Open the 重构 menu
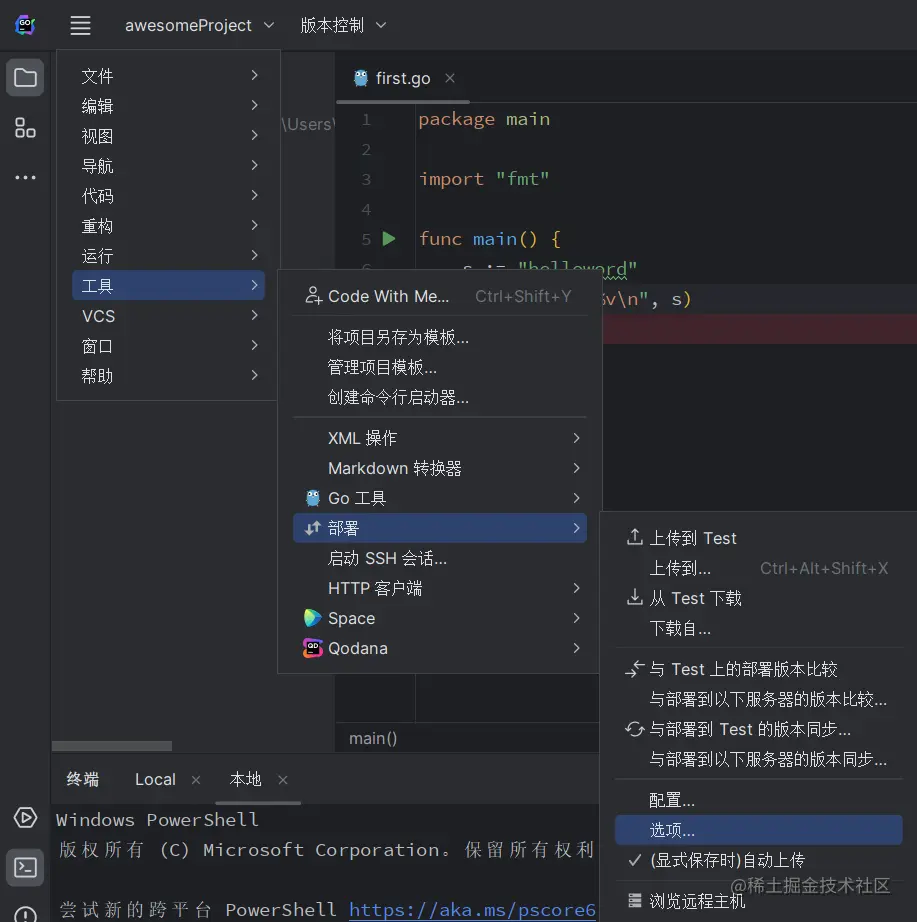 tap(168, 225)
